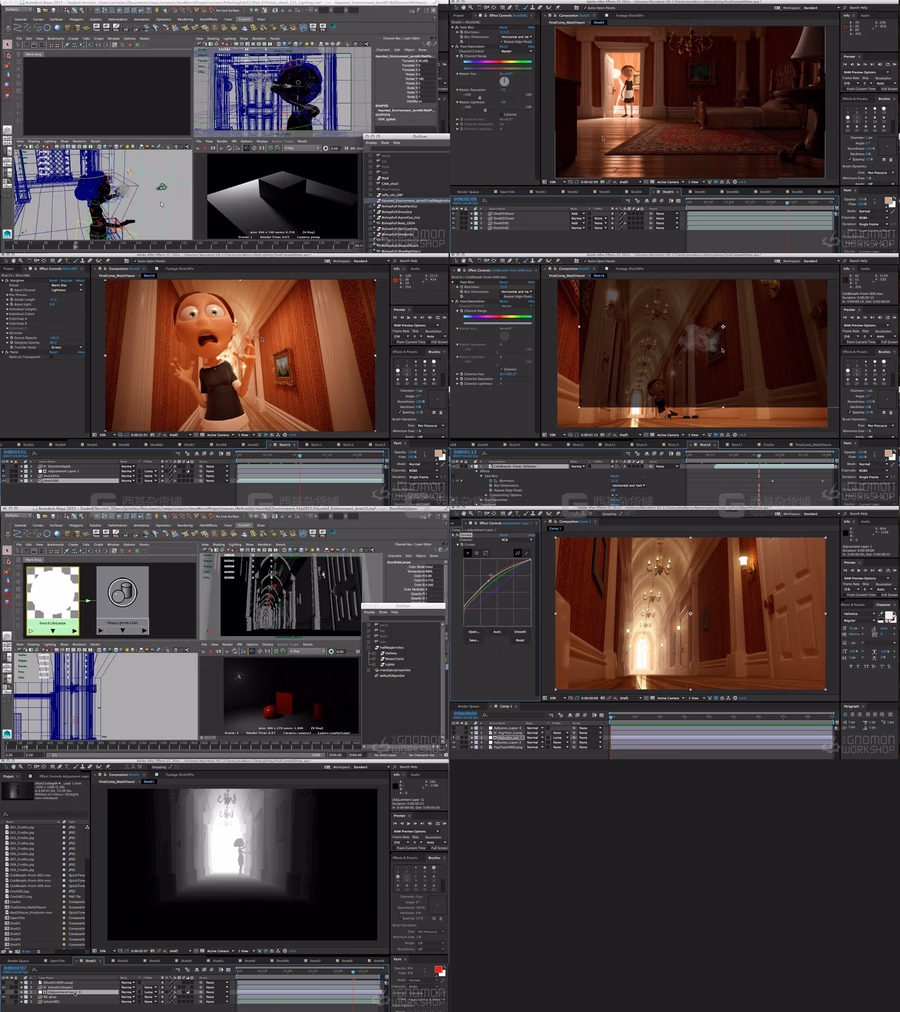Select the Hand tool in the Curves After Effects window
900x1012 pixels.
click(464, 513)
